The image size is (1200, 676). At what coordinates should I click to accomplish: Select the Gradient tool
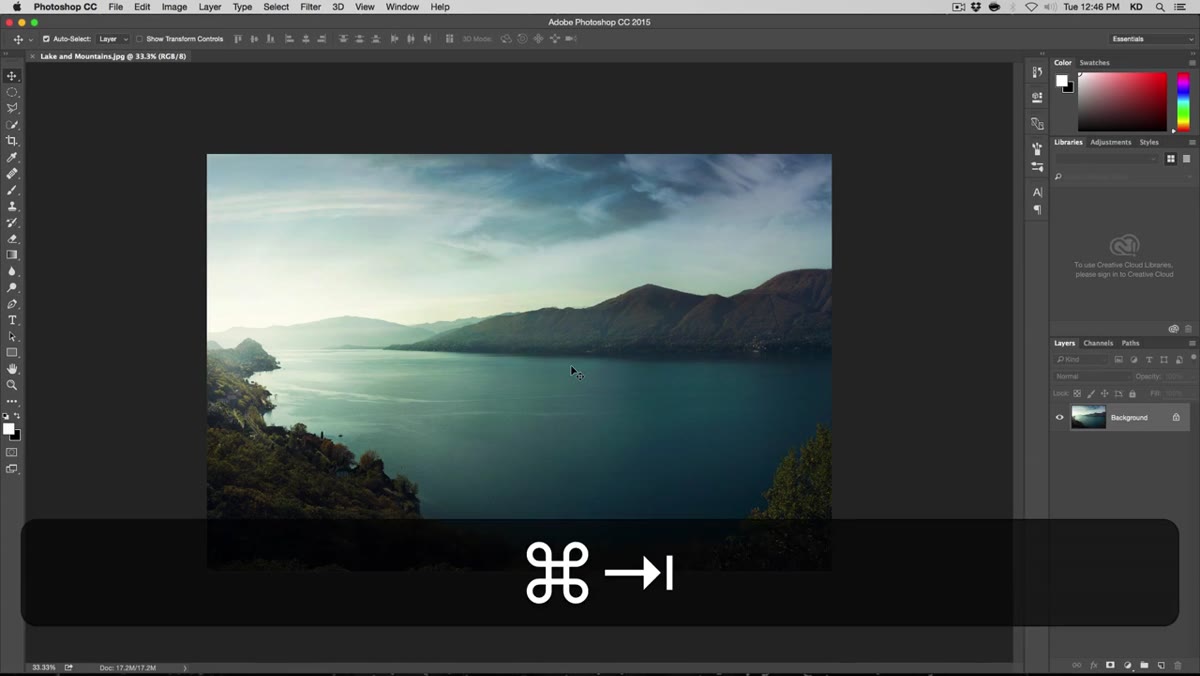(x=12, y=255)
